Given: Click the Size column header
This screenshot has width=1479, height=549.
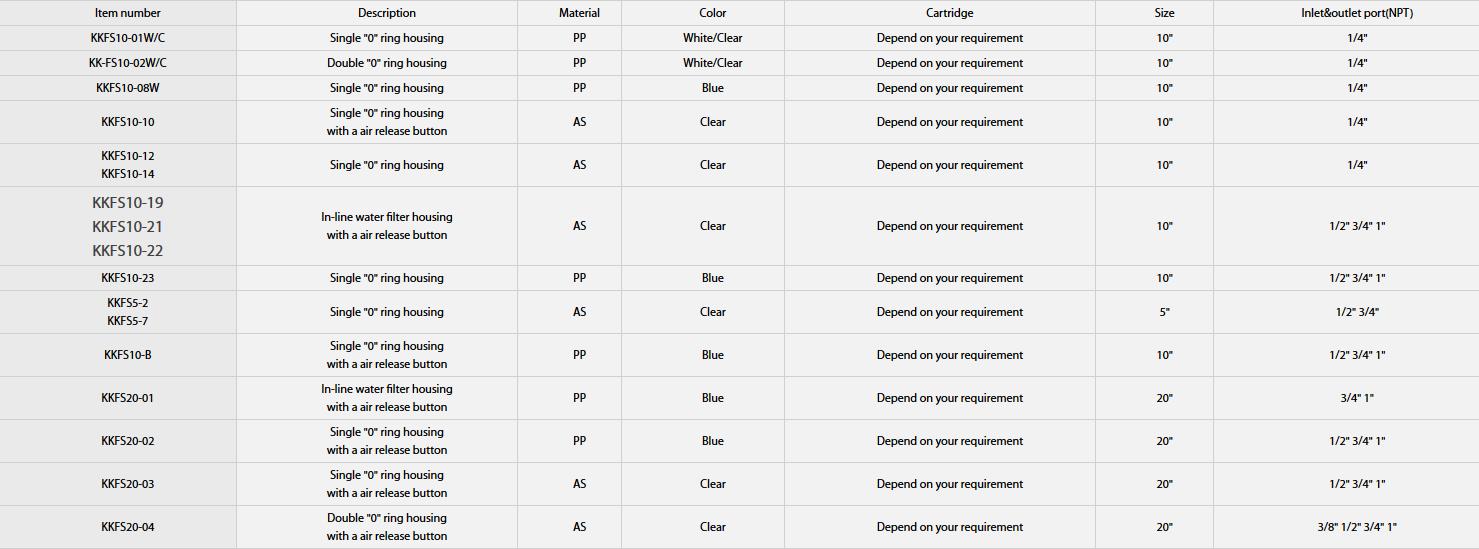Looking at the screenshot, I should tap(1164, 13).
